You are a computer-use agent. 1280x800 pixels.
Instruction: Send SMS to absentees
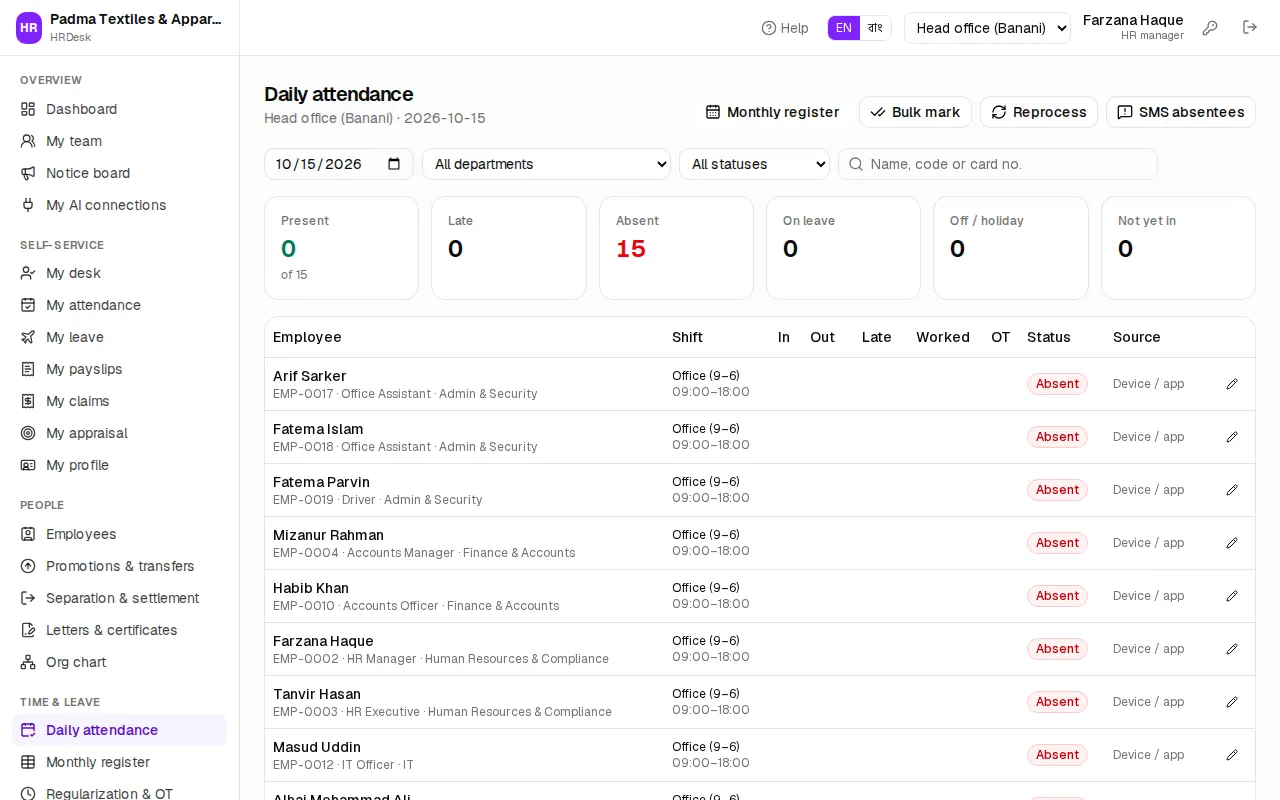point(1181,112)
